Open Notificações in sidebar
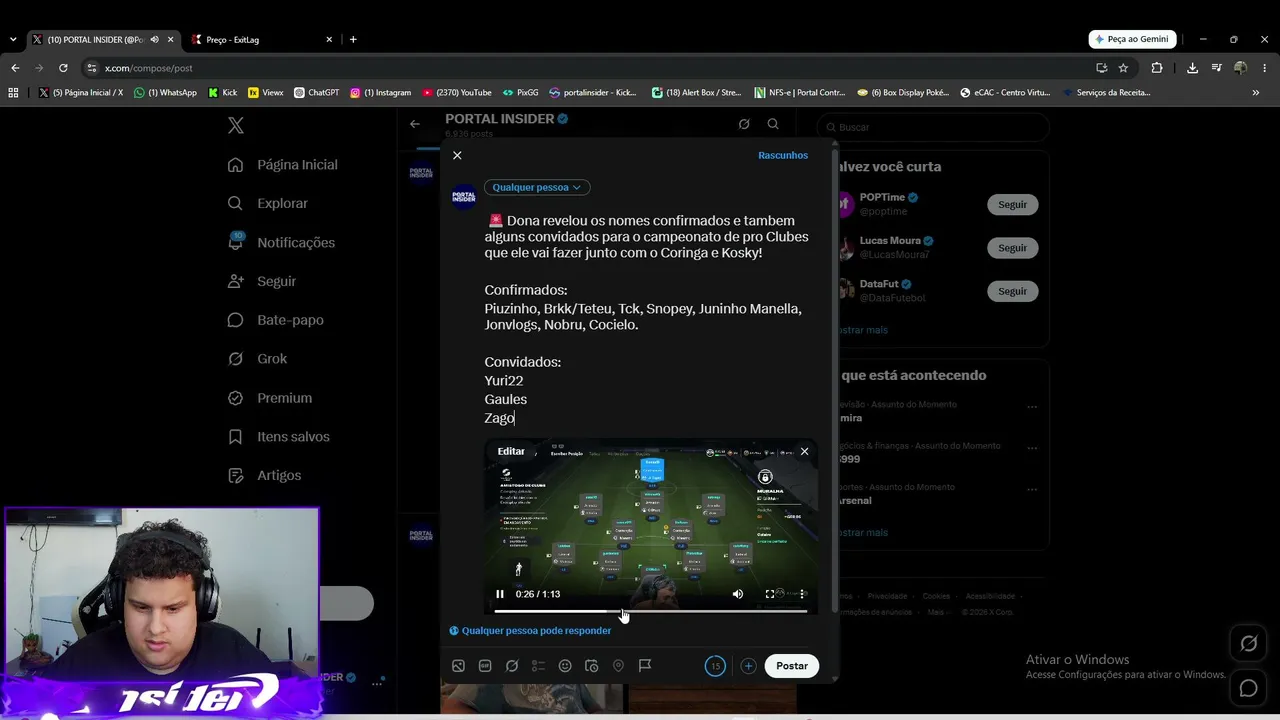This screenshot has width=1280, height=720. (x=281, y=242)
